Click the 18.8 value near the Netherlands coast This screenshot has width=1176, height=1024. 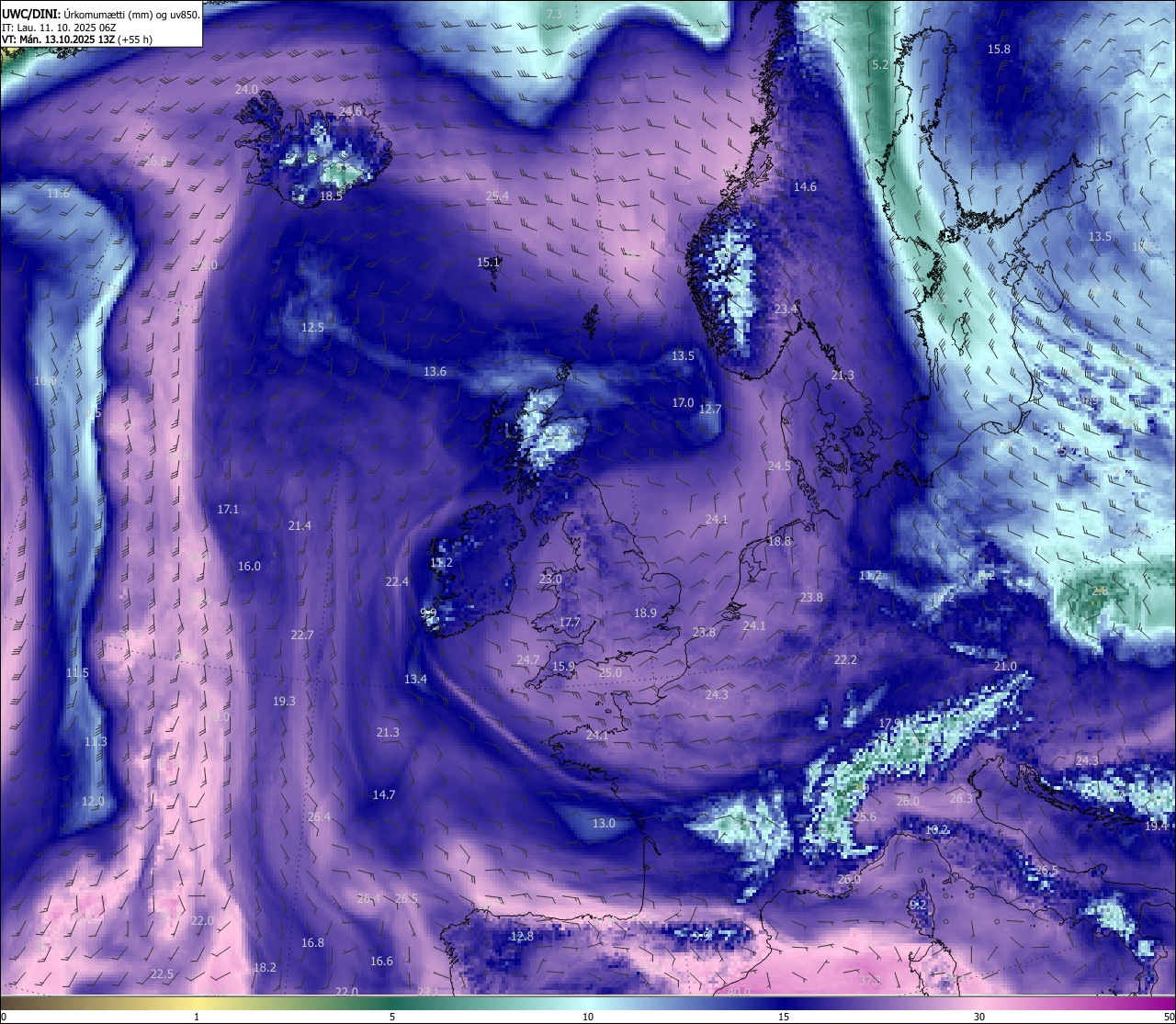(x=779, y=541)
